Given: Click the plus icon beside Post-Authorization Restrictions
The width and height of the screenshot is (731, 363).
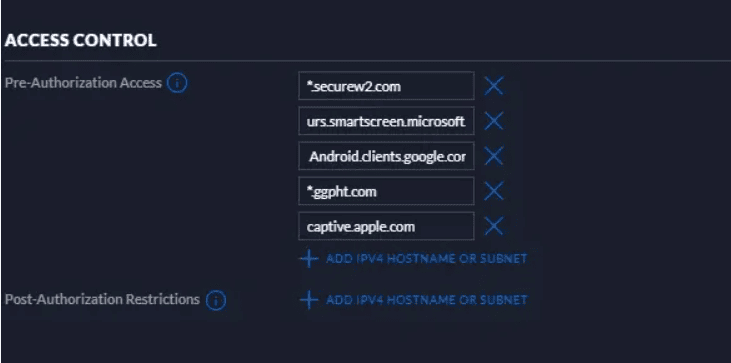Looking at the screenshot, I should coord(309,300).
